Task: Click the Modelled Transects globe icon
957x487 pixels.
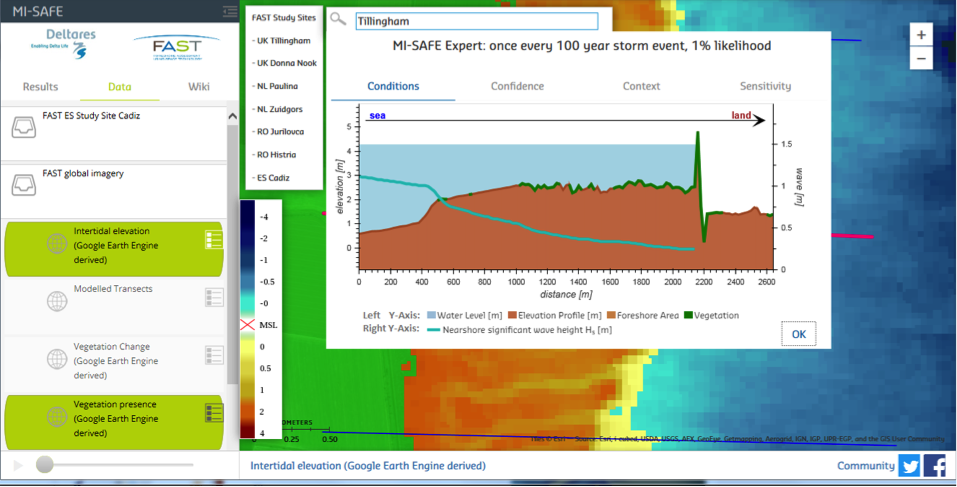Action: pyautogui.click(x=57, y=301)
